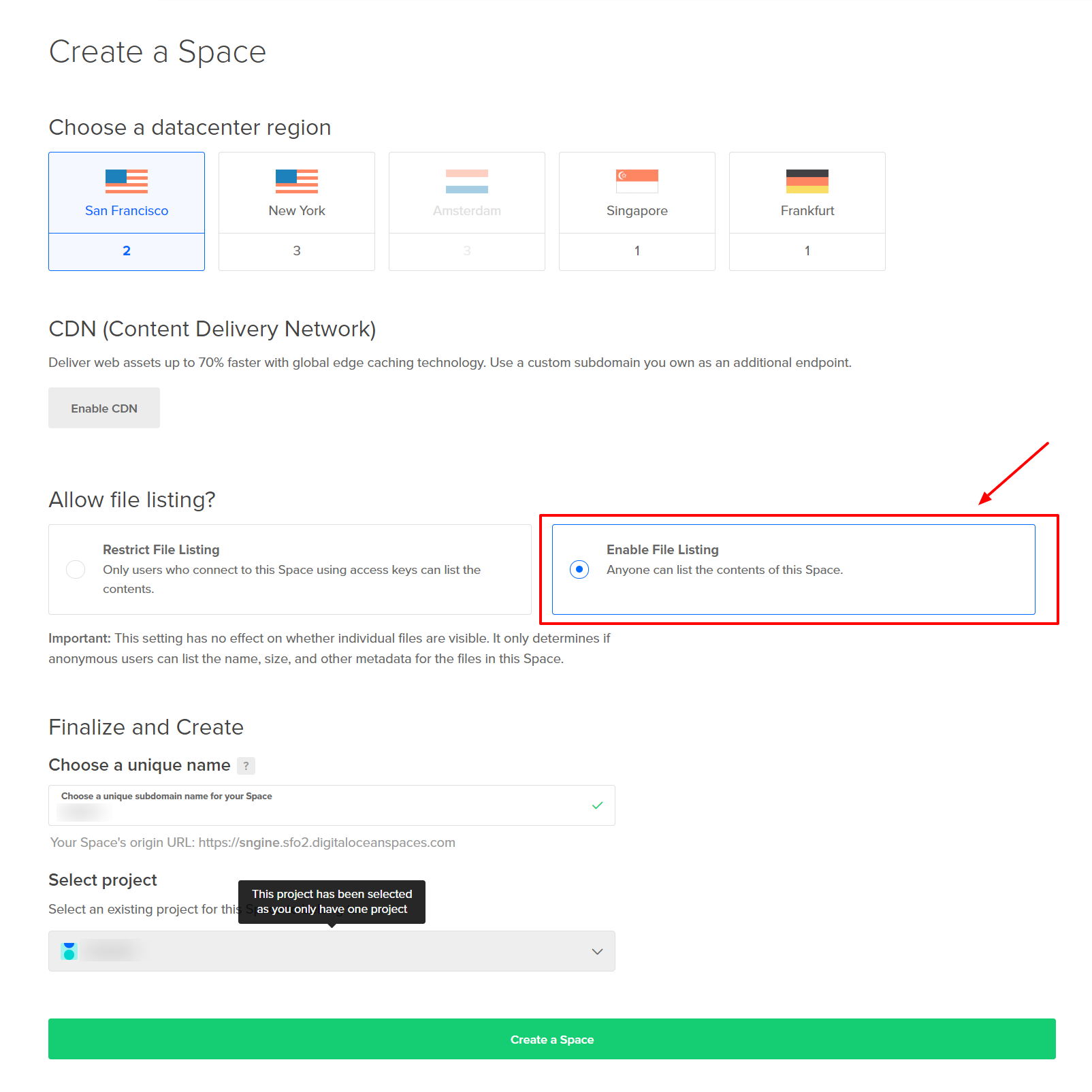
Task: Choose New York datacenter number 3
Action: (297, 251)
